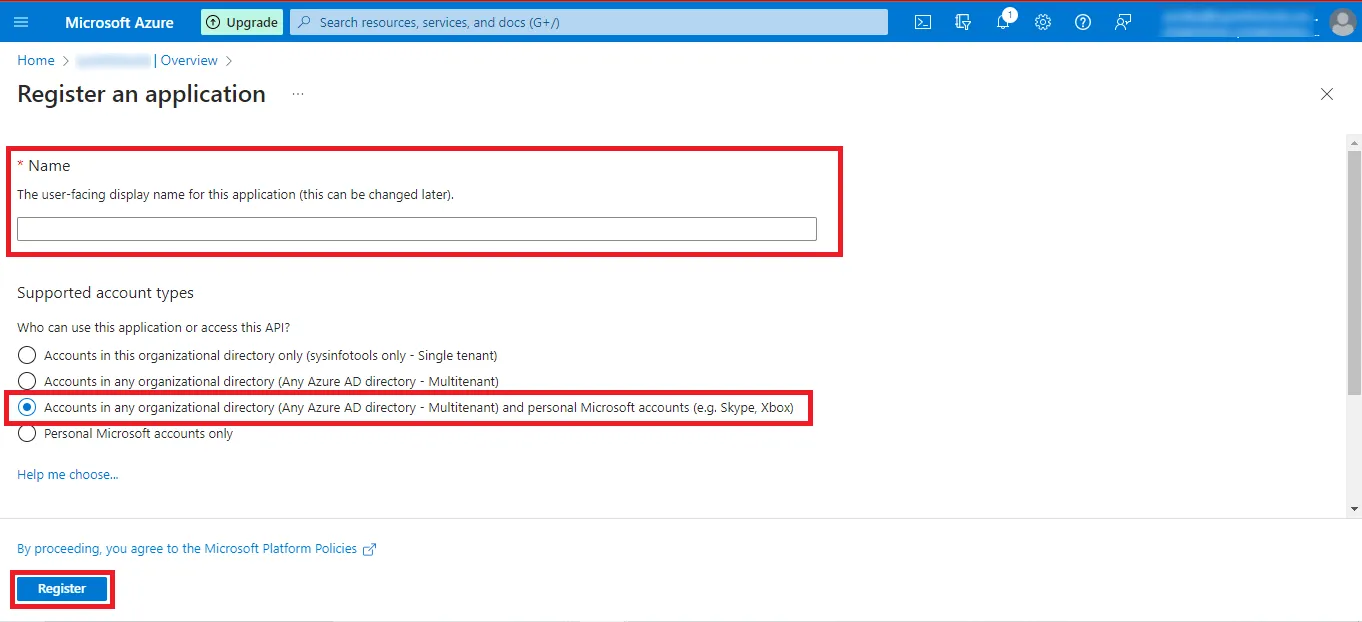The image size is (1362, 622).
Task: Select Multitenant and personal Microsoft accounts option
Action: click(27, 407)
